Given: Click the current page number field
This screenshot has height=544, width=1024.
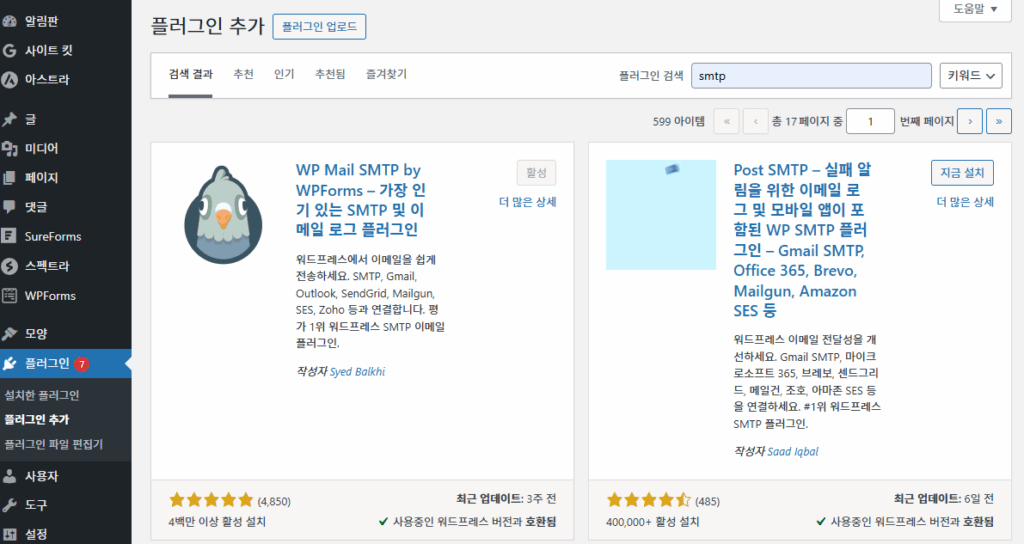Looking at the screenshot, I should click(x=870, y=121).
